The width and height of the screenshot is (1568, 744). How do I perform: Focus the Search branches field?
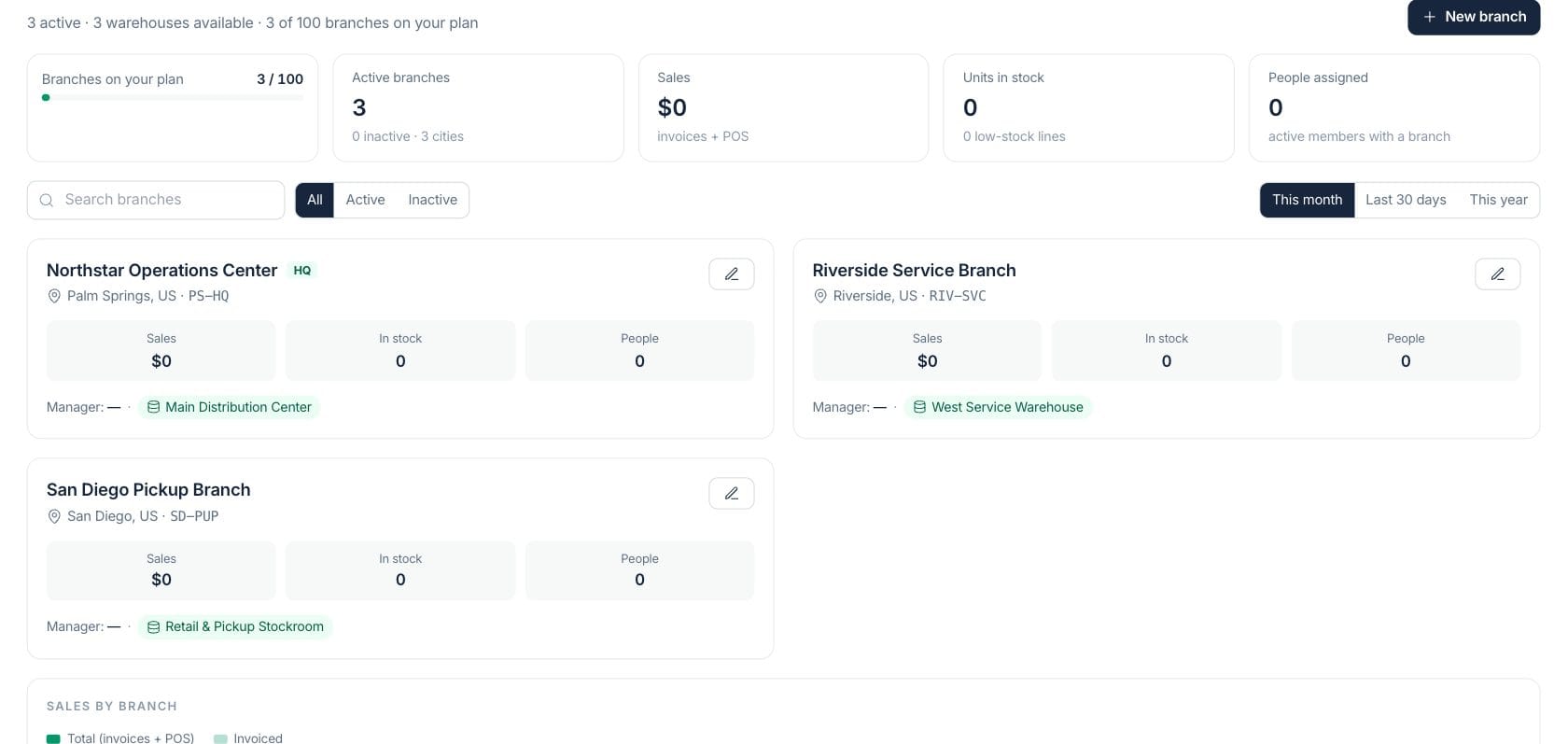[156, 200]
